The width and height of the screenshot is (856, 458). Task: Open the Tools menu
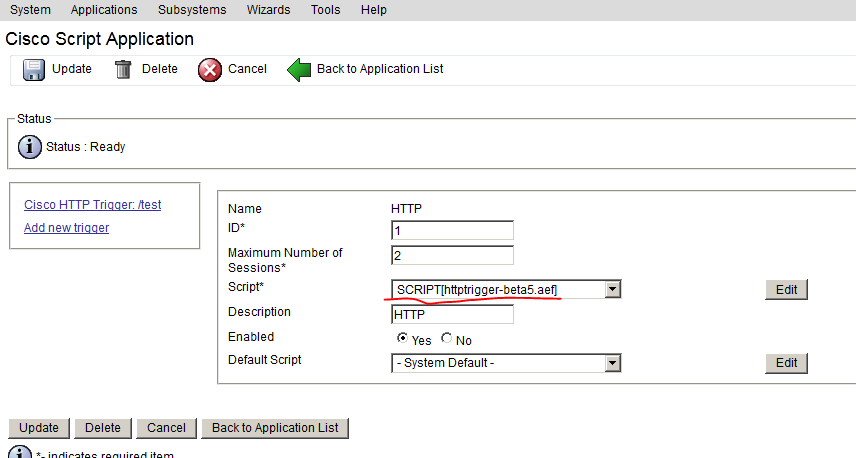click(325, 10)
